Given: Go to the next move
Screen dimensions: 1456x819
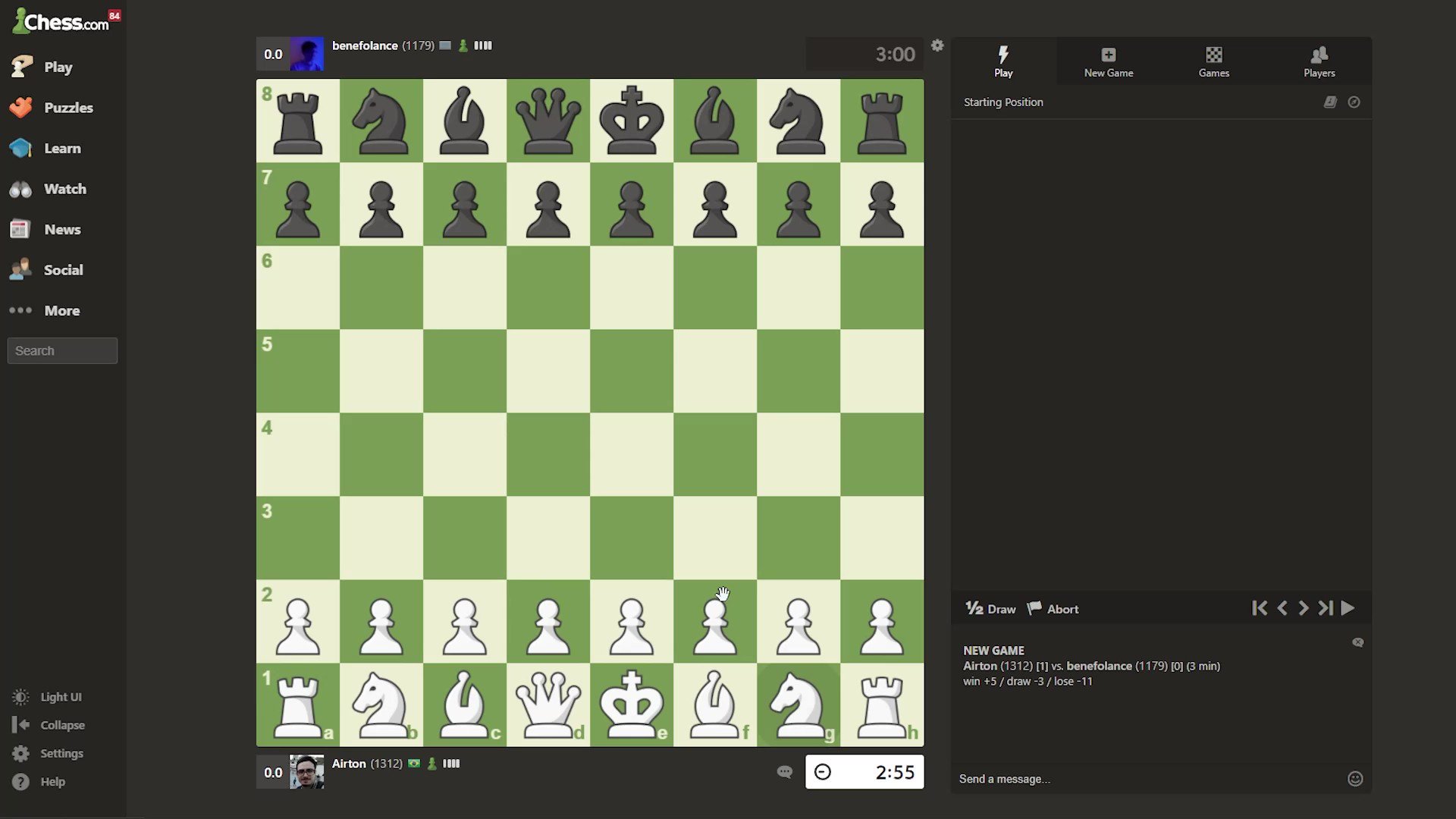Looking at the screenshot, I should tap(1304, 608).
